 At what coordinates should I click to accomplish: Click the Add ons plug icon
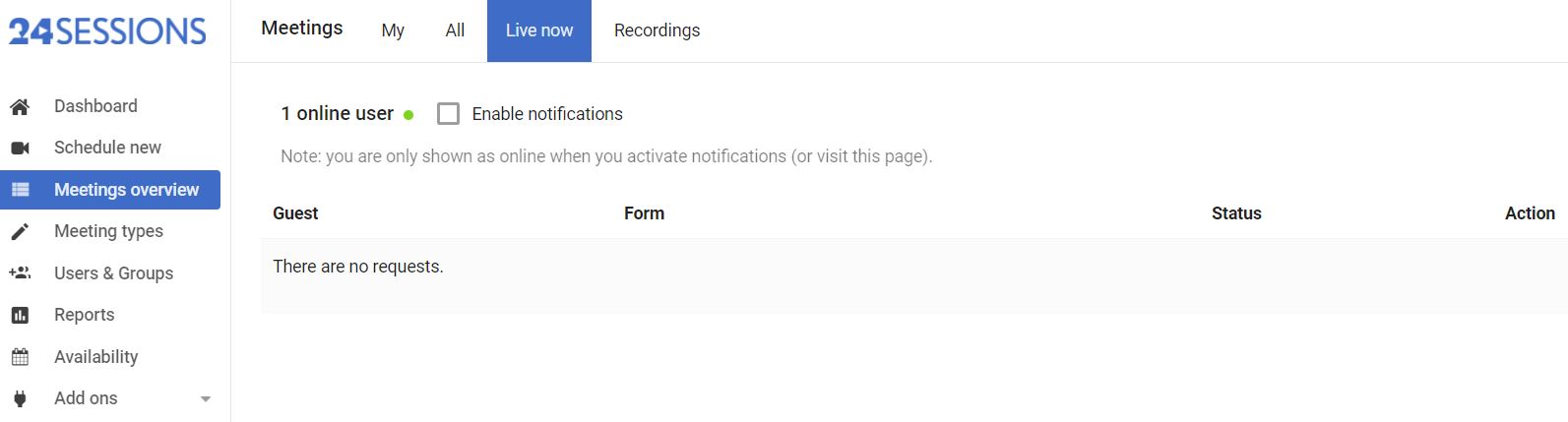click(x=20, y=398)
